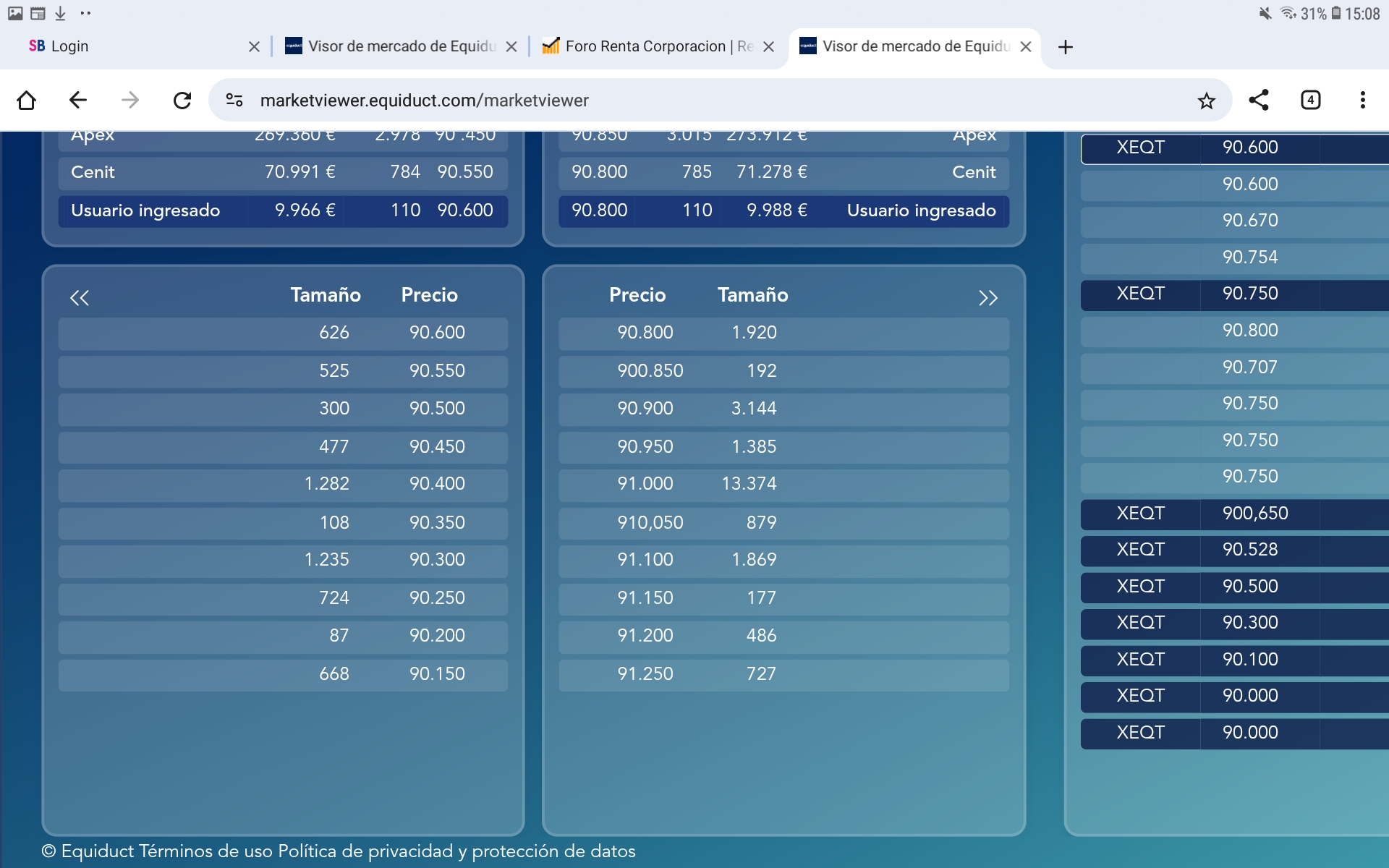1389x868 pixels.
Task: View site information next to the address bar
Action: tap(234, 100)
